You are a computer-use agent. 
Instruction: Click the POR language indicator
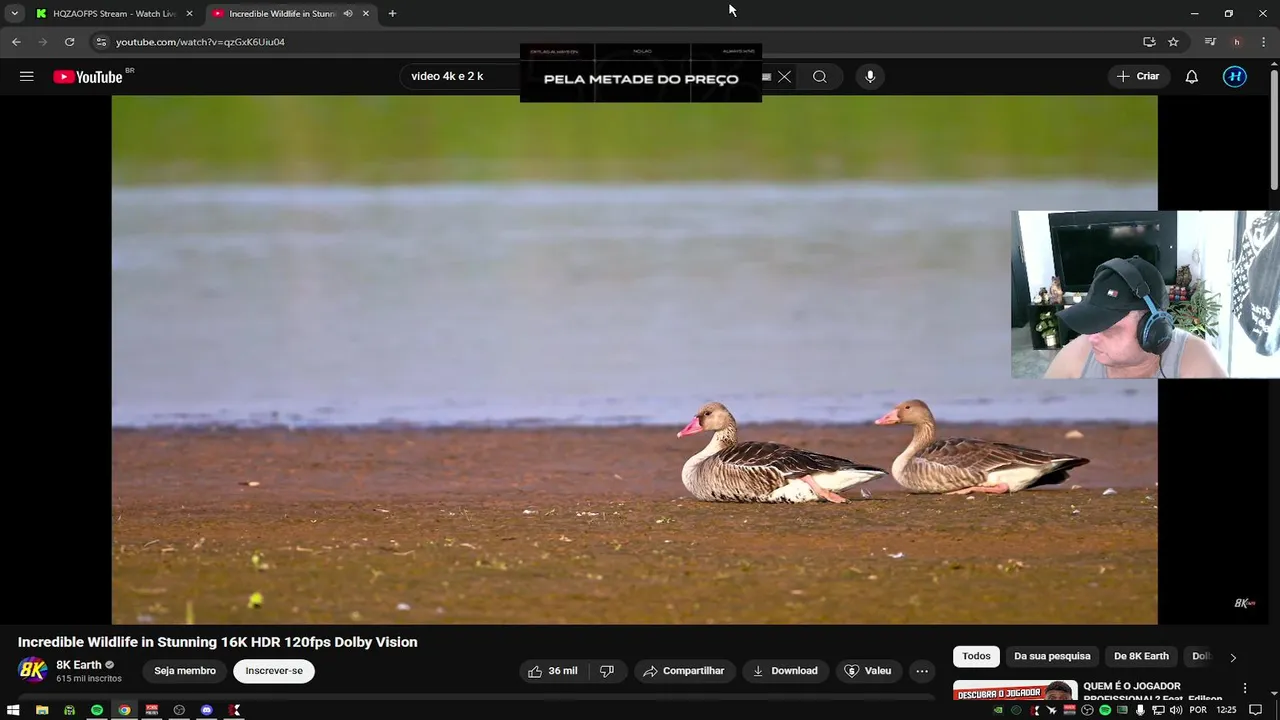click(1198, 710)
